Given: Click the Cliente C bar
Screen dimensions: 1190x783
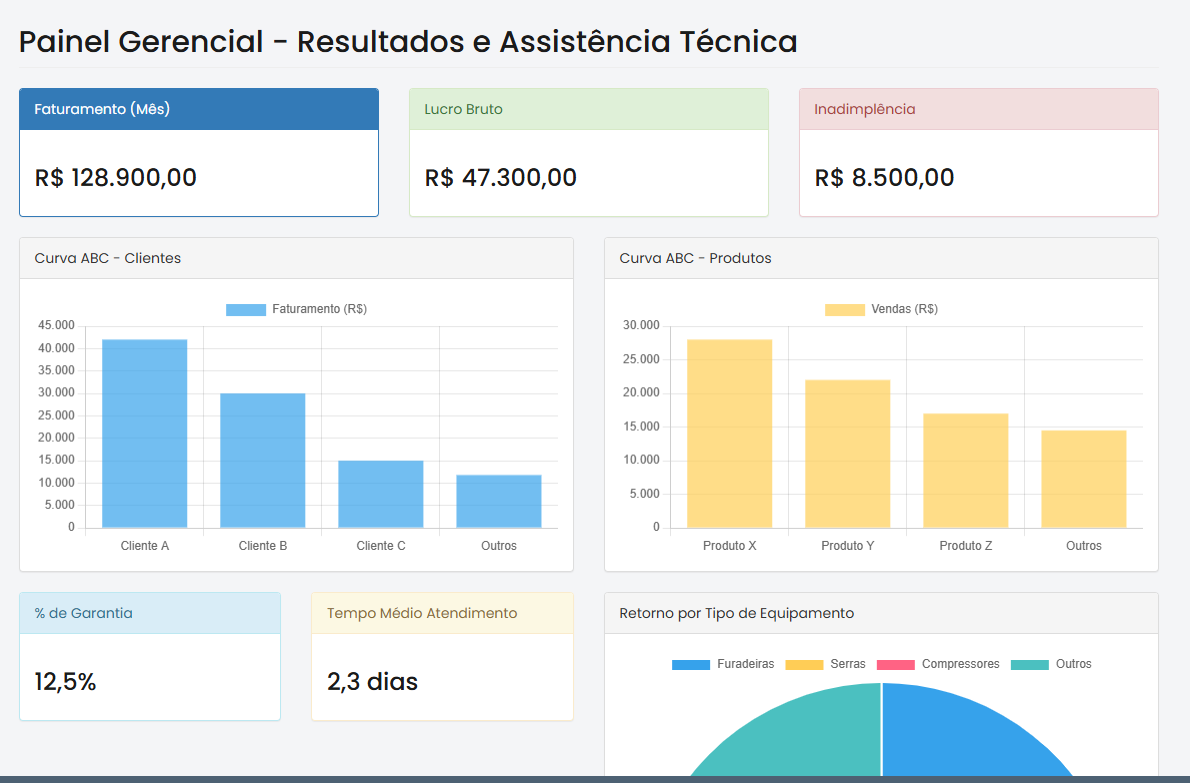Looking at the screenshot, I should point(381,494).
